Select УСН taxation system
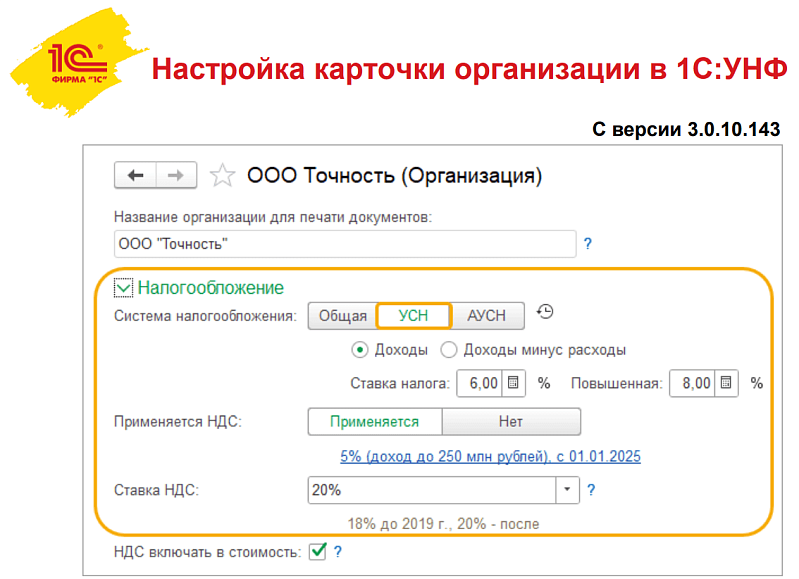The height and width of the screenshot is (579, 799). (413, 316)
